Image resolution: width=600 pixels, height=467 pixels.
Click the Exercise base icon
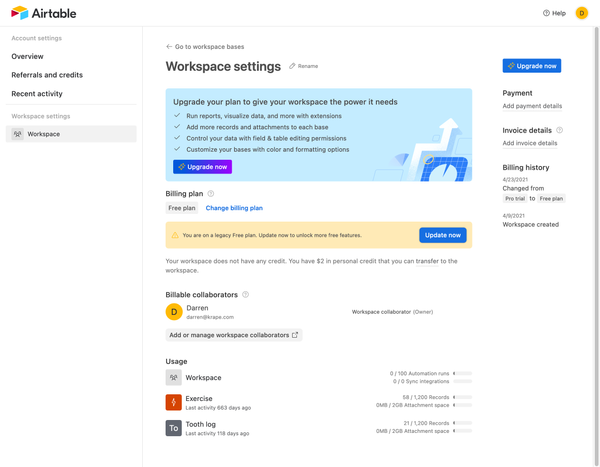click(x=174, y=402)
